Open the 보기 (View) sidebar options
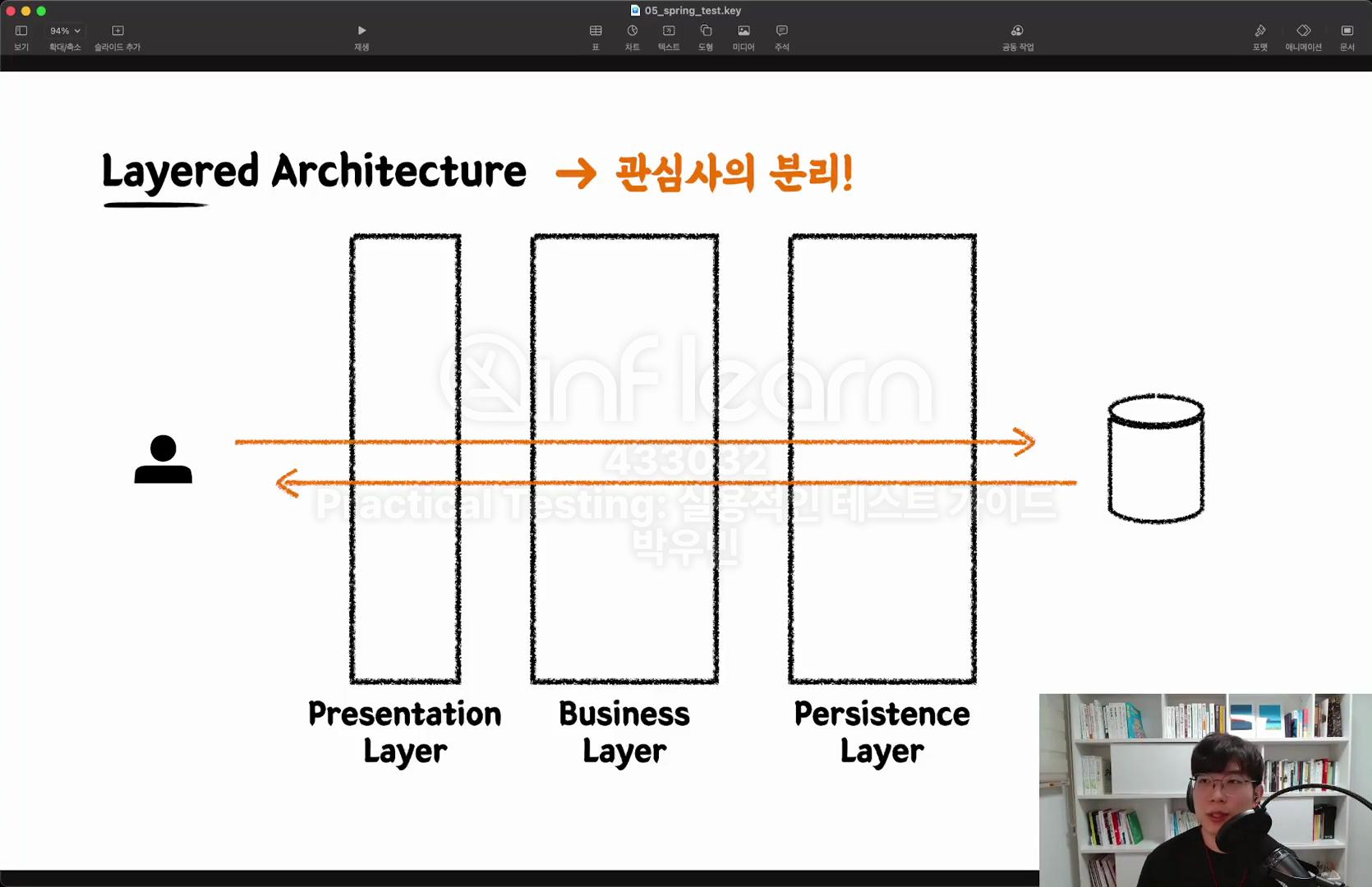 [21, 37]
